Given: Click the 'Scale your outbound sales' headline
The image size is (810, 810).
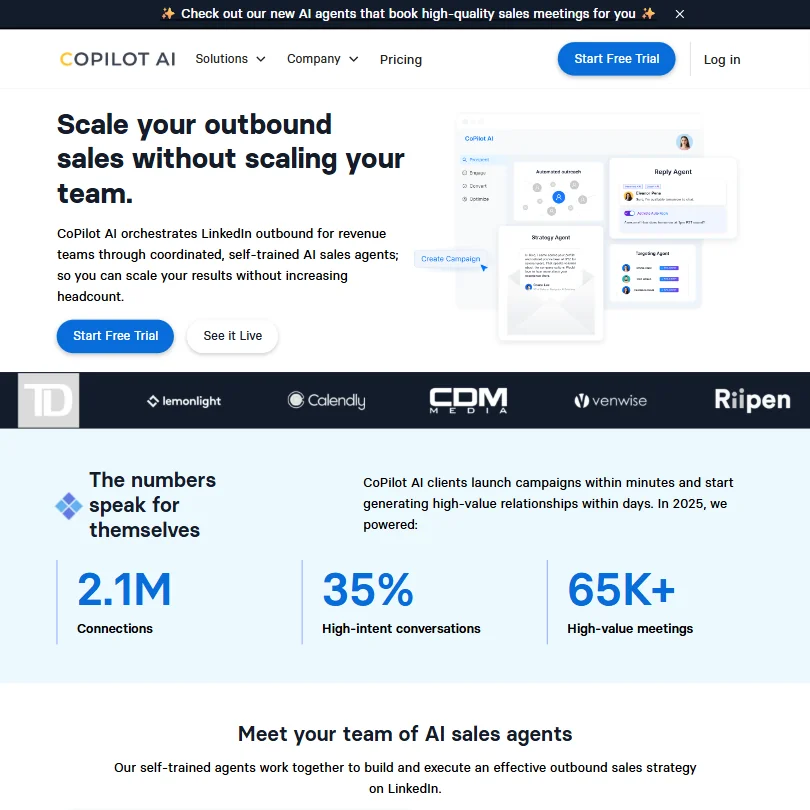Looking at the screenshot, I should coord(230,159).
